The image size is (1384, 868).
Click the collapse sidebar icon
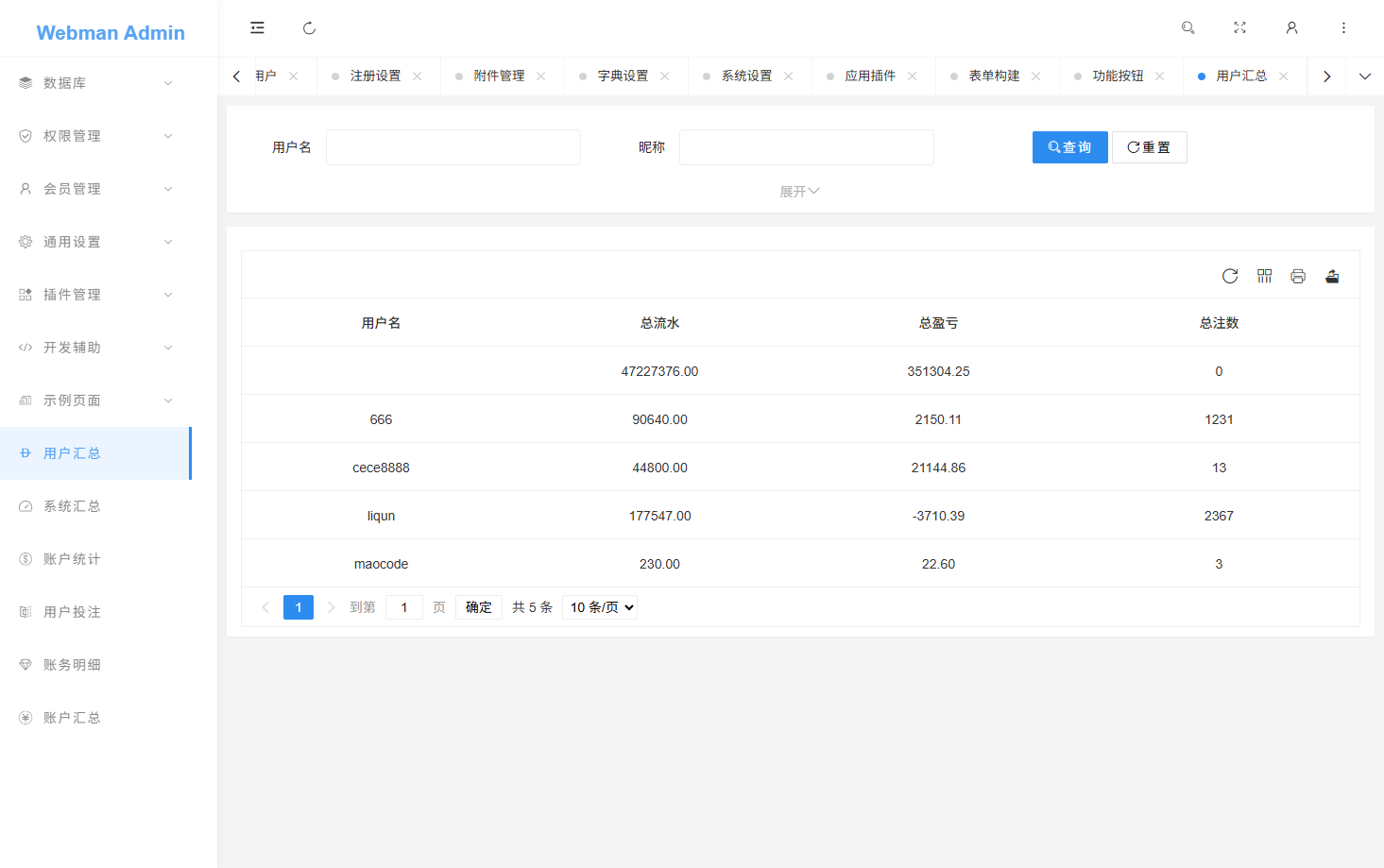(x=257, y=27)
